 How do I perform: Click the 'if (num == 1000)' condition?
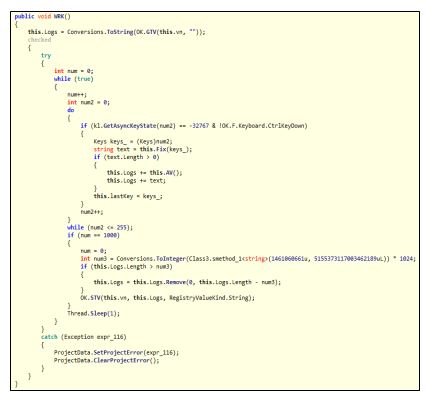click(93, 235)
